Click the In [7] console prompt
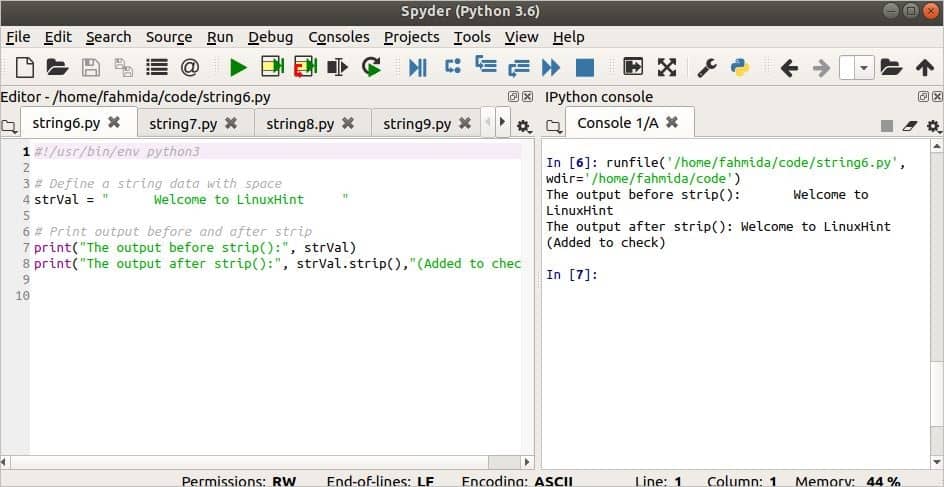 pyautogui.click(x=572, y=275)
